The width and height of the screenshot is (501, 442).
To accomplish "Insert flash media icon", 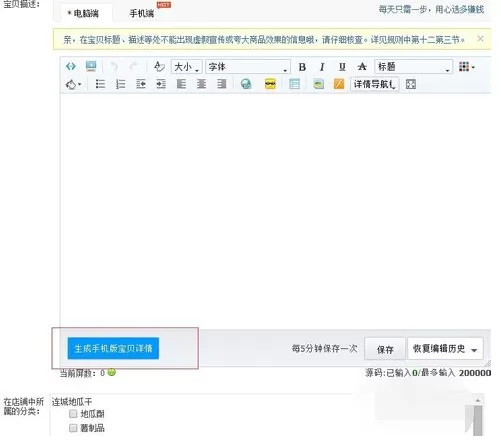I will 339,84.
